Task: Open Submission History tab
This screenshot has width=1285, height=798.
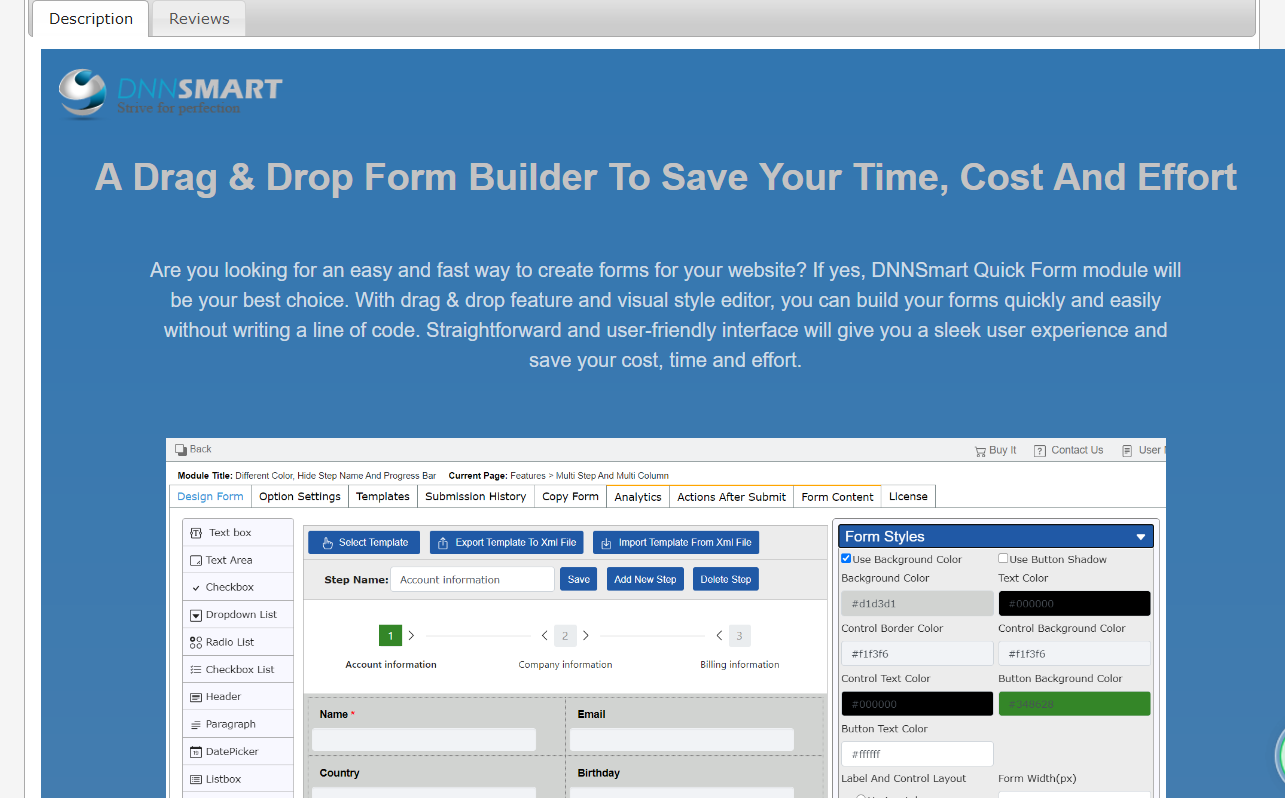Action: (x=476, y=496)
